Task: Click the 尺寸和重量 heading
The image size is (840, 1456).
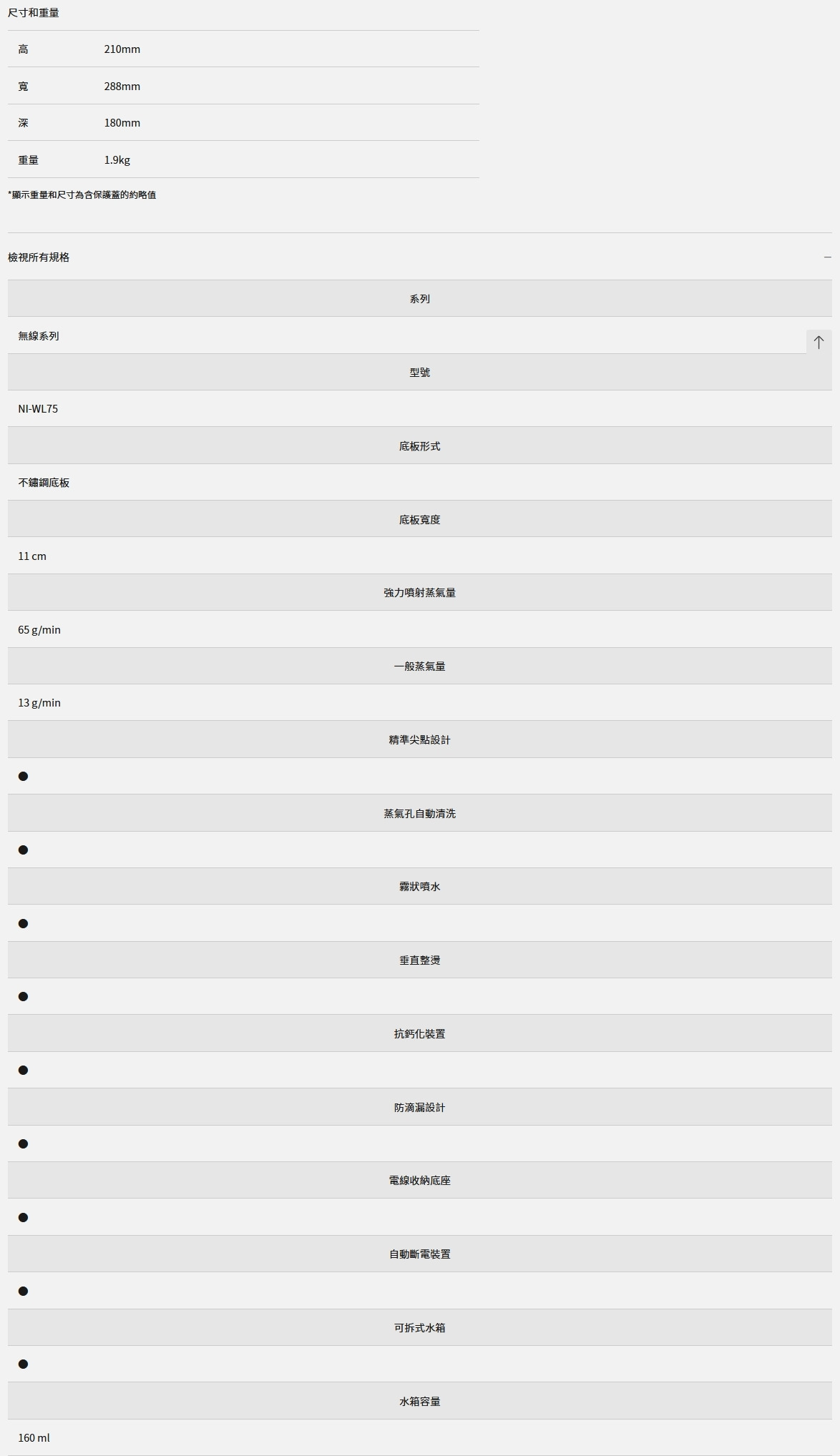Action: click(x=34, y=13)
